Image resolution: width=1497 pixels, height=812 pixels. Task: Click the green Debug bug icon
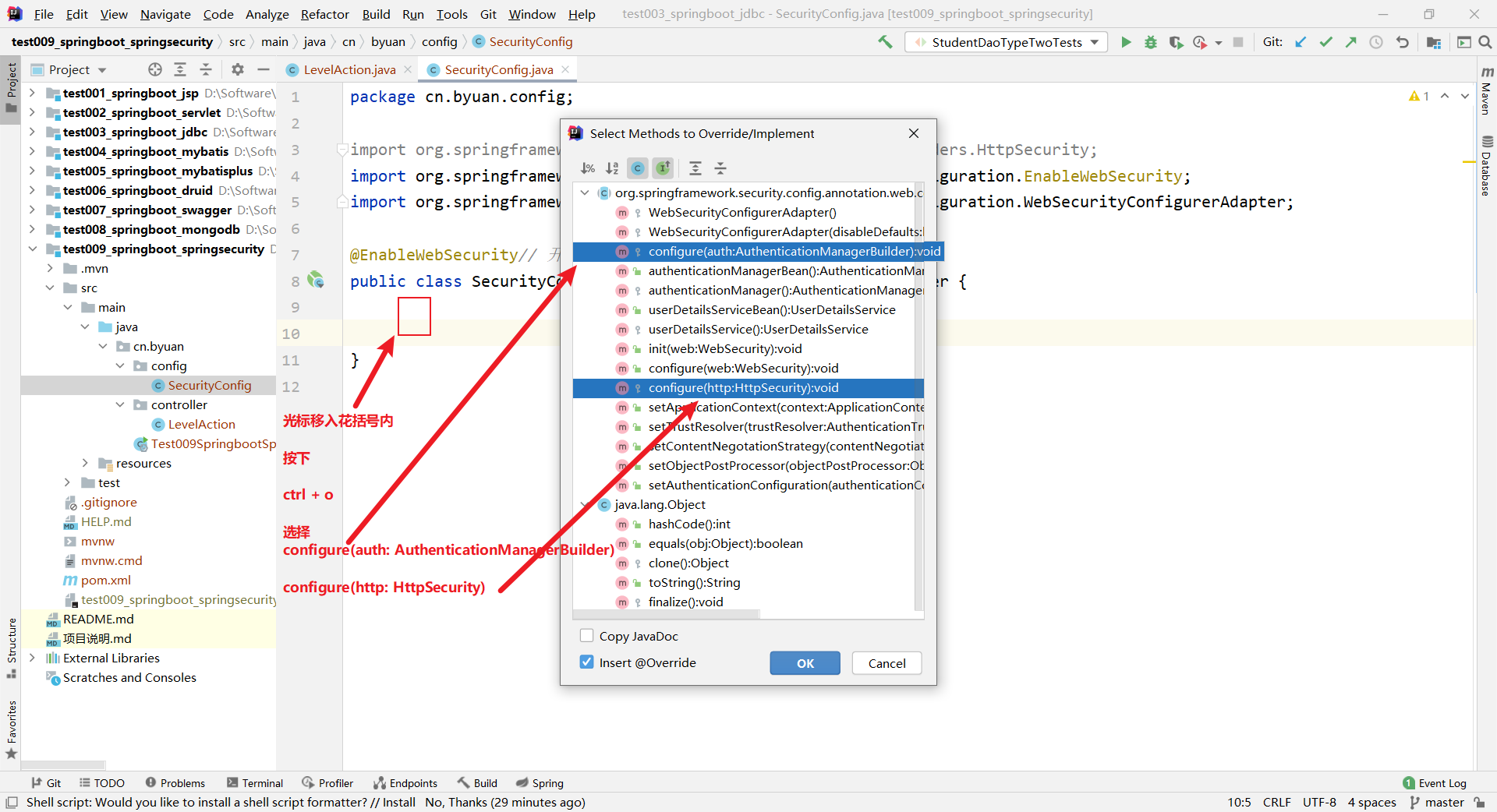1151,42
